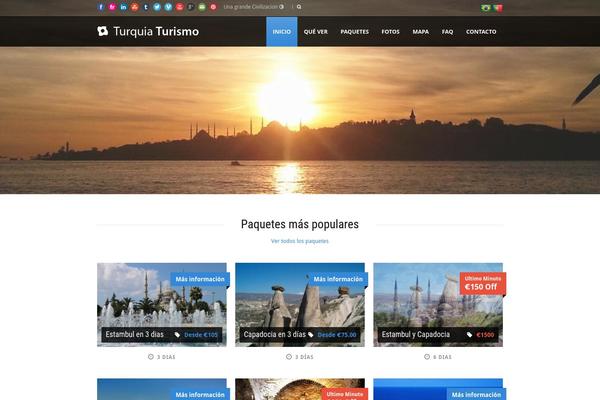
Task: Click the Turquia Turismo site title
Action: pyautogui.click(x=156, y=31)
